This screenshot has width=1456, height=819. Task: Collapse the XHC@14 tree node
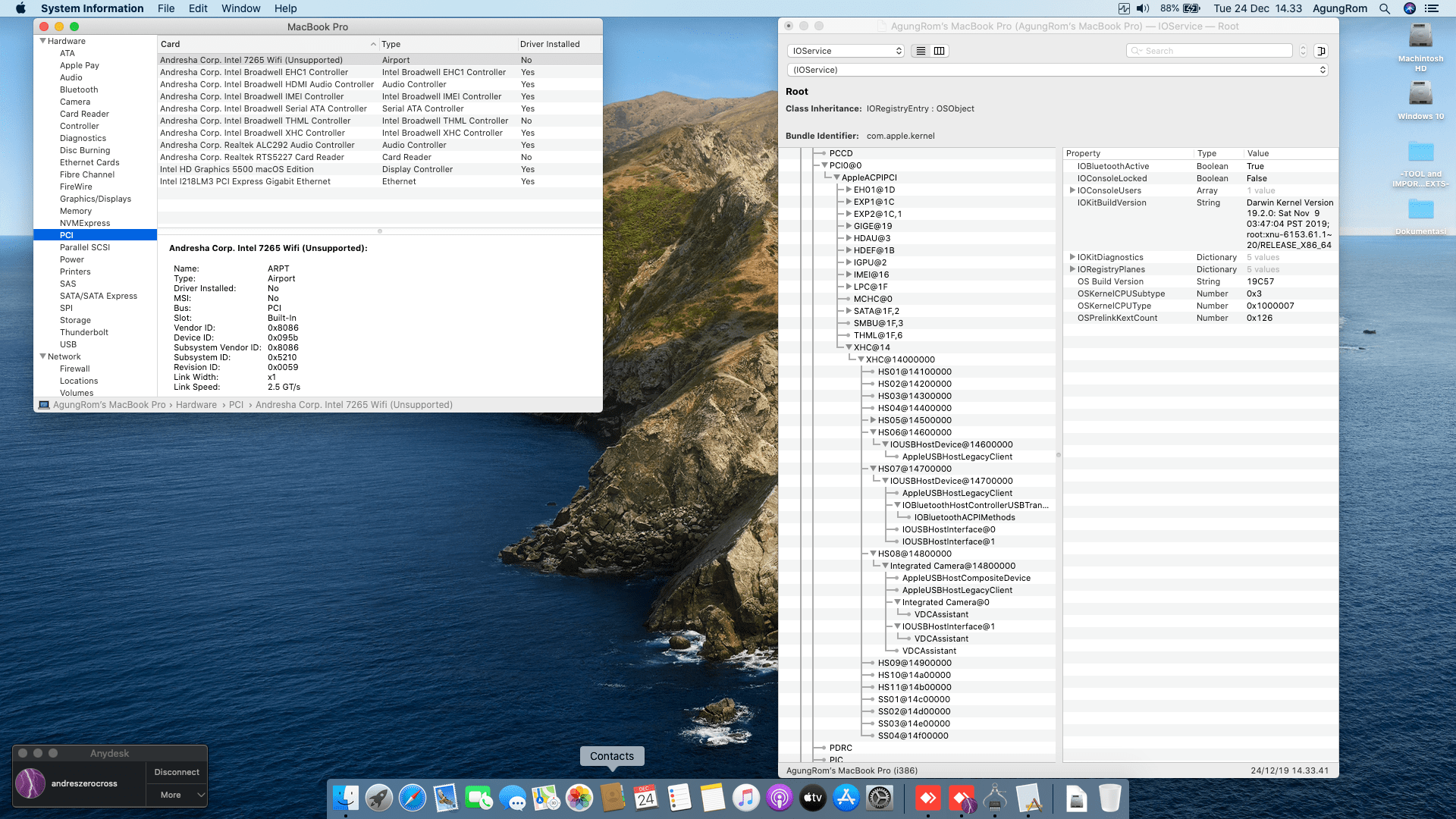coord(849,347)
